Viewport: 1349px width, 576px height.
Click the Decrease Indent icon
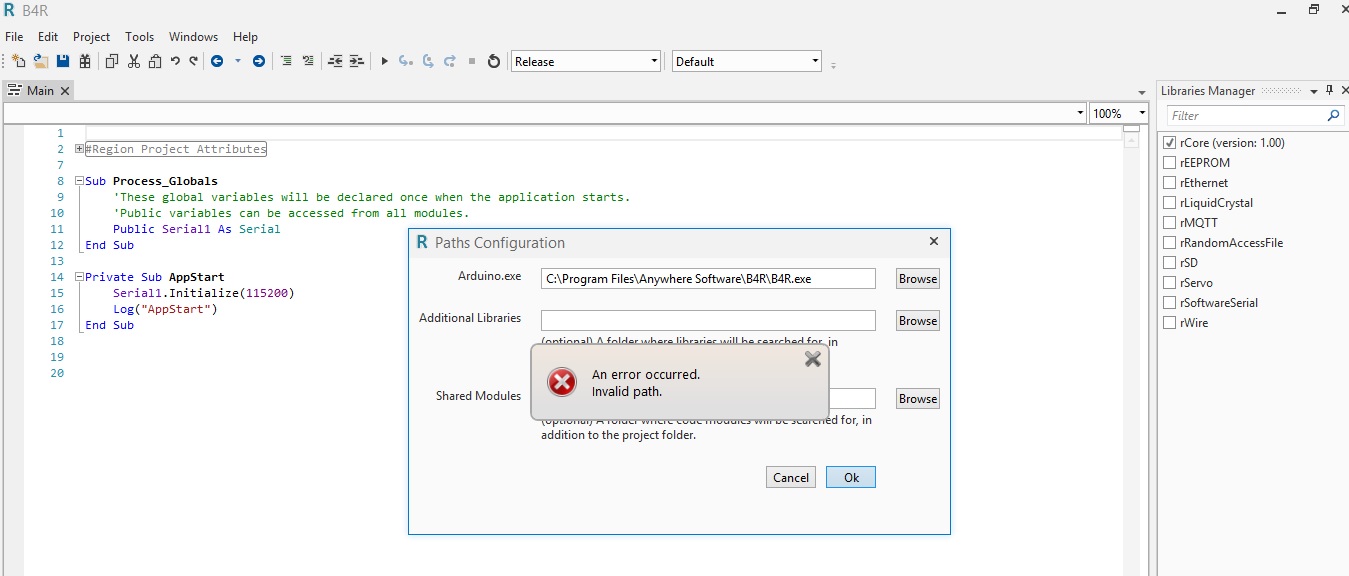335,61
